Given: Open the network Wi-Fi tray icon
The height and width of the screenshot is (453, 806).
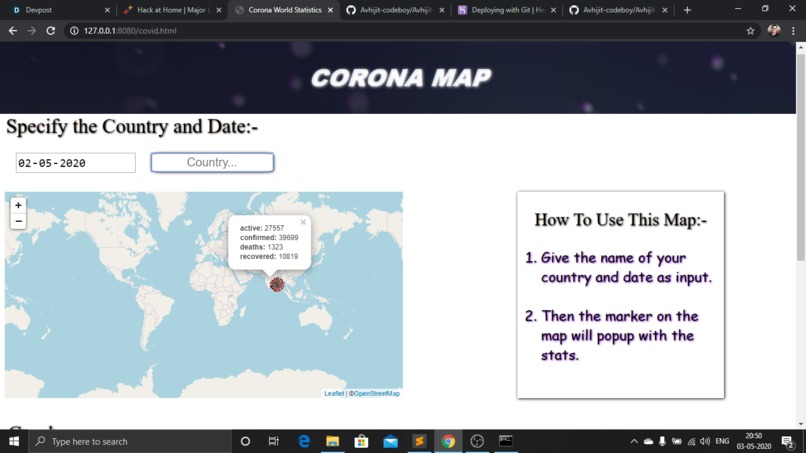Looking at the screenshot, I should point(691,441).
